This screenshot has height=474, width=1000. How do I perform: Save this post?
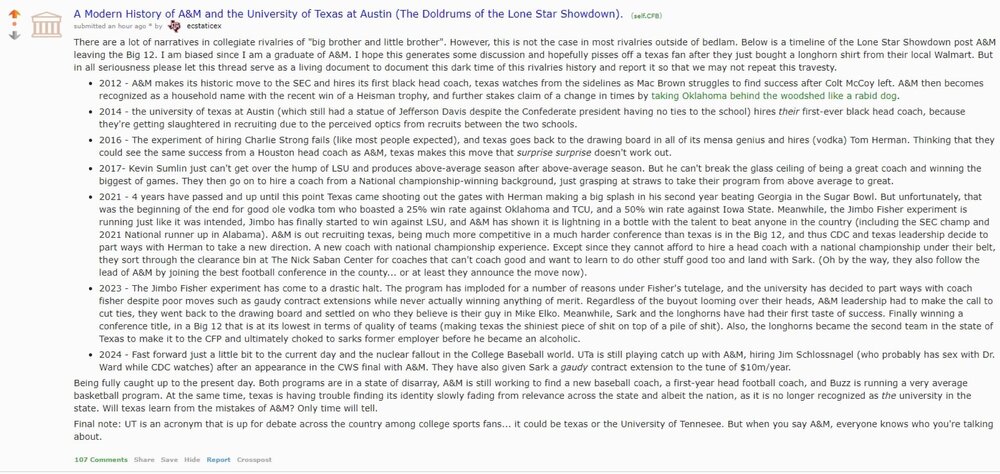tap(171, 460)
